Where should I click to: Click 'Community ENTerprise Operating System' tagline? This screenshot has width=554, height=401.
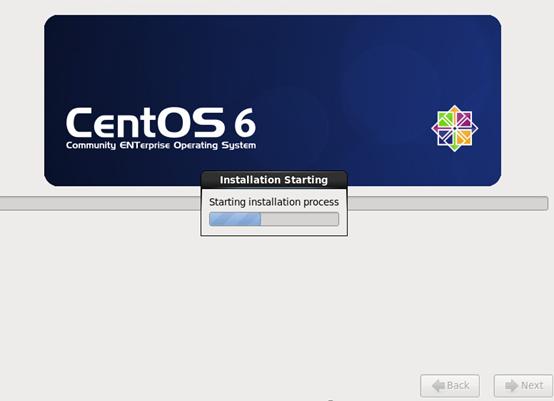coord(161,145)
